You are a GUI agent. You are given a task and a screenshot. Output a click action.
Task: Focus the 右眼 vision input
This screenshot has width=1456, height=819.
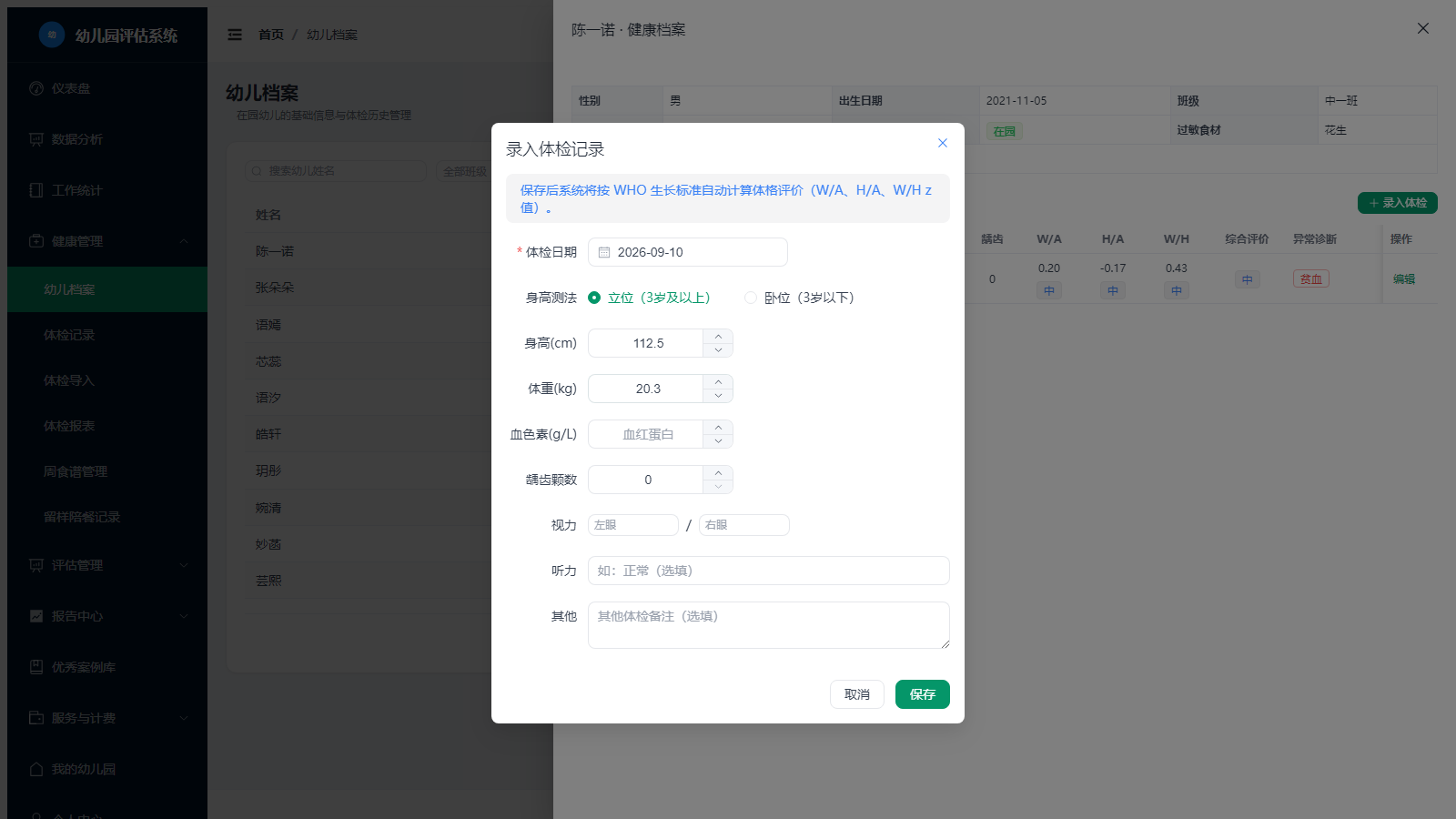[744, 525]
